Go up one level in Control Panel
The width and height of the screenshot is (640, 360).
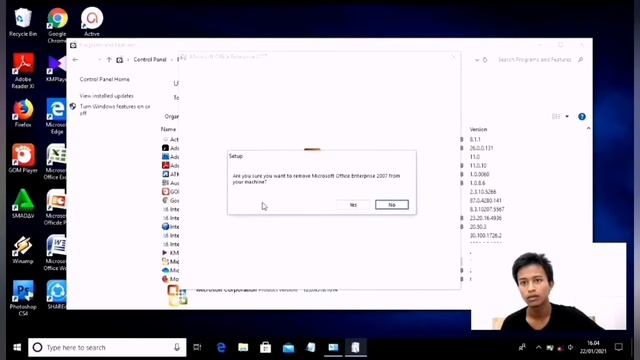point(109,60)
